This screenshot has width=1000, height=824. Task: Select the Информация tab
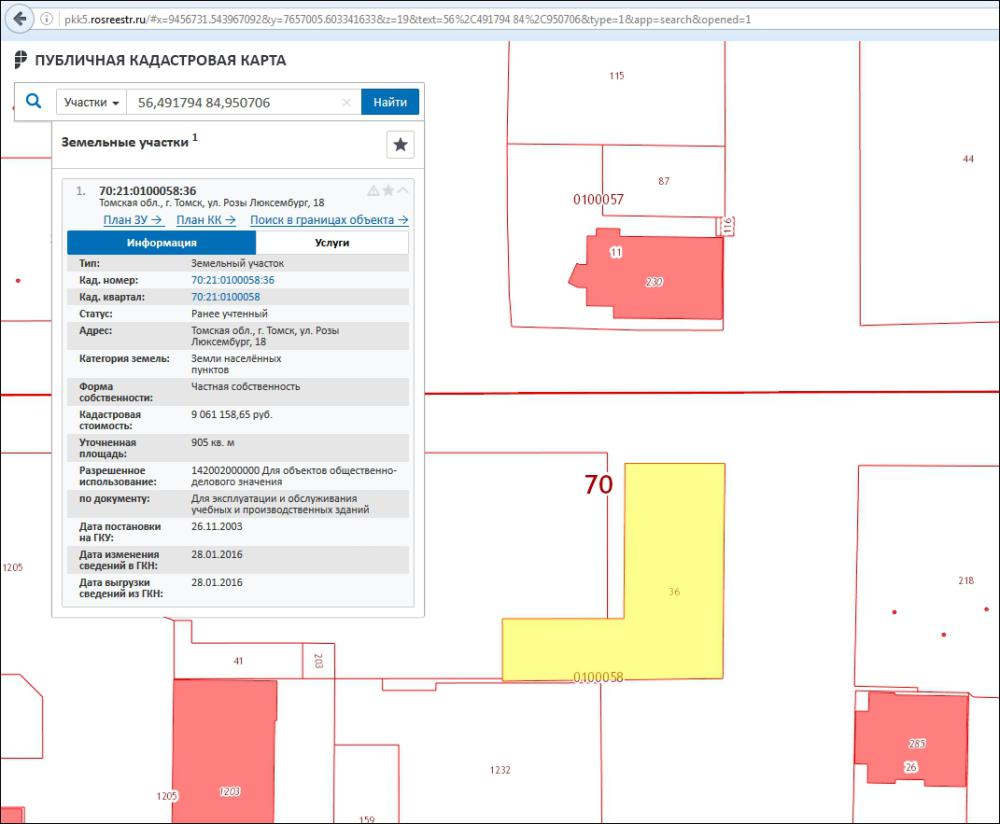coord(161,243)
